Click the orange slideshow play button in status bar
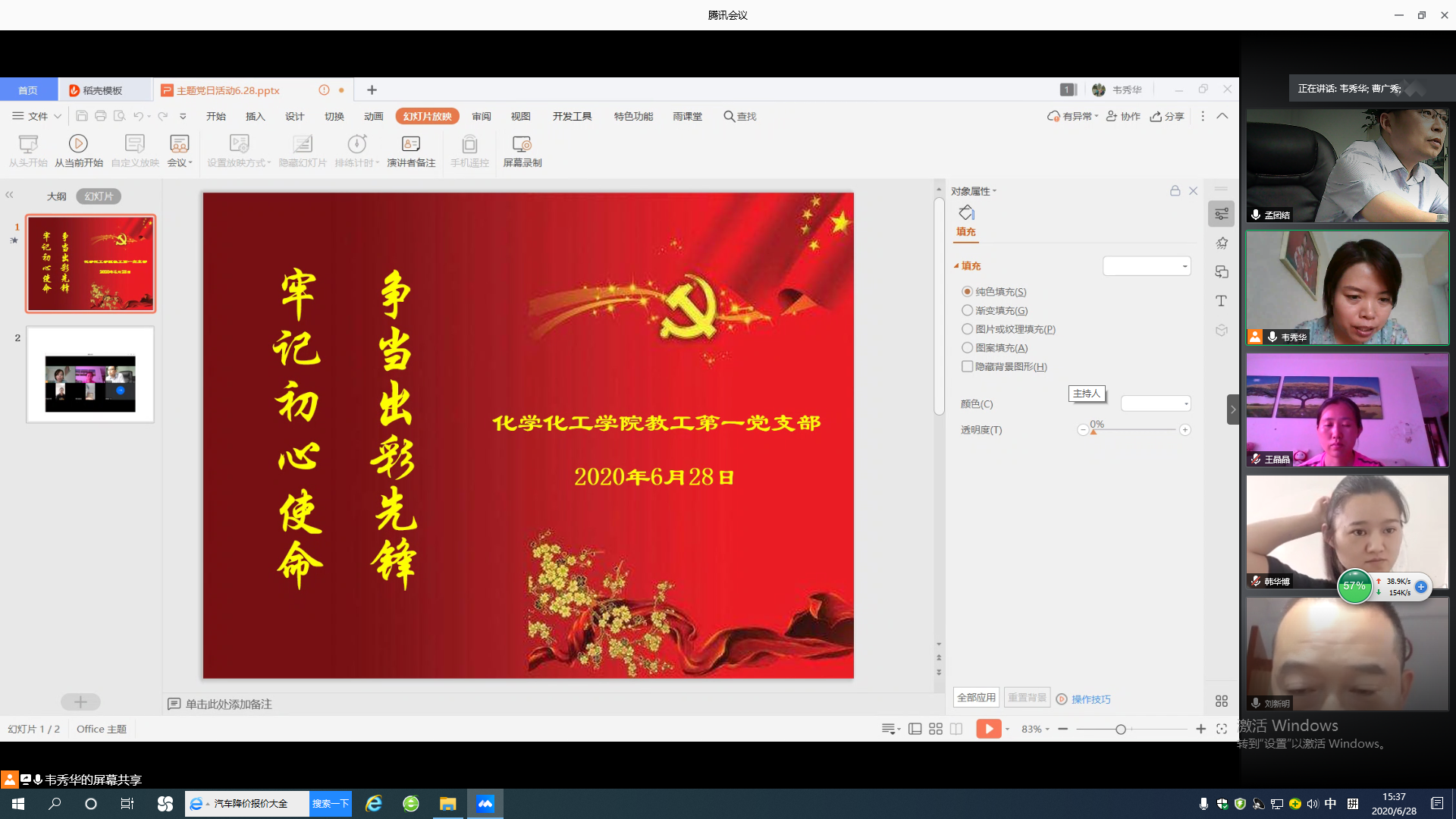1456x819 pixels. pos(988,729)
